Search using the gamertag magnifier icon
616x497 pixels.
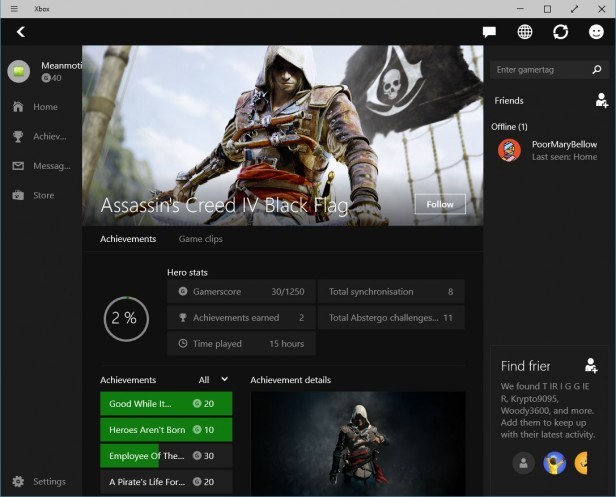pos(597,70)
